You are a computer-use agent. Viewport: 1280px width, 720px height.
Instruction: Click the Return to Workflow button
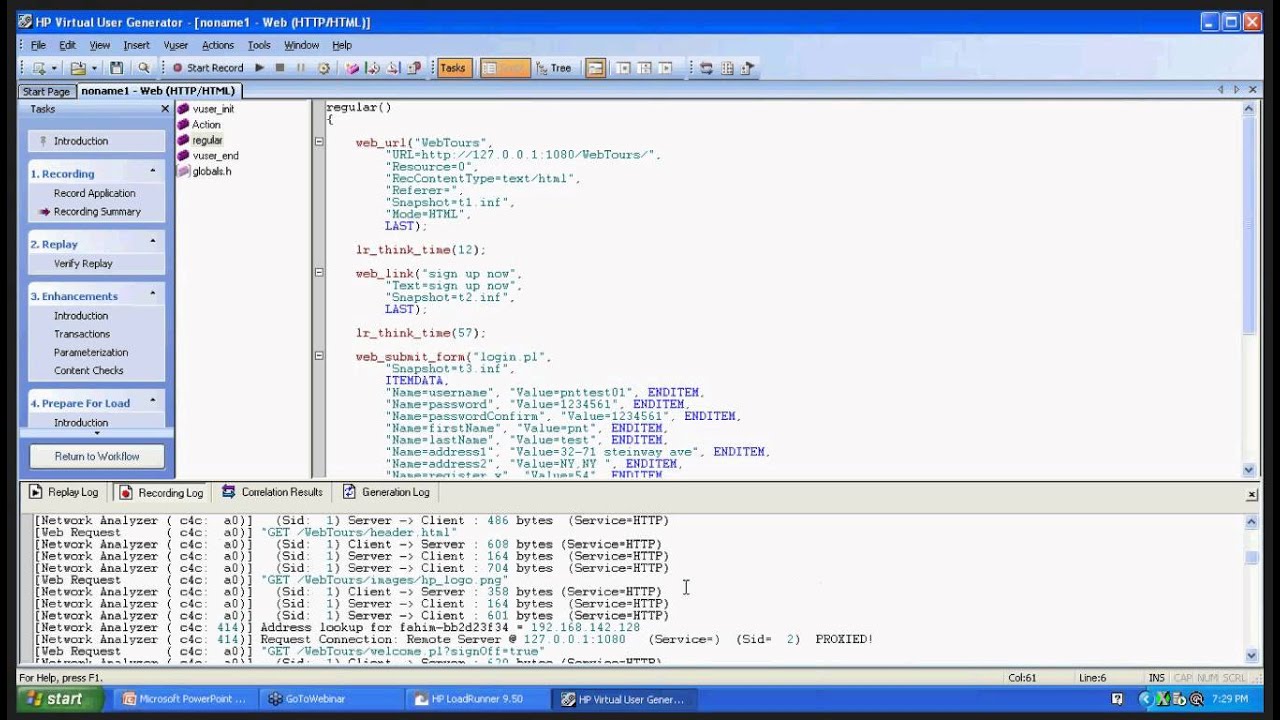tap(97, 456)
